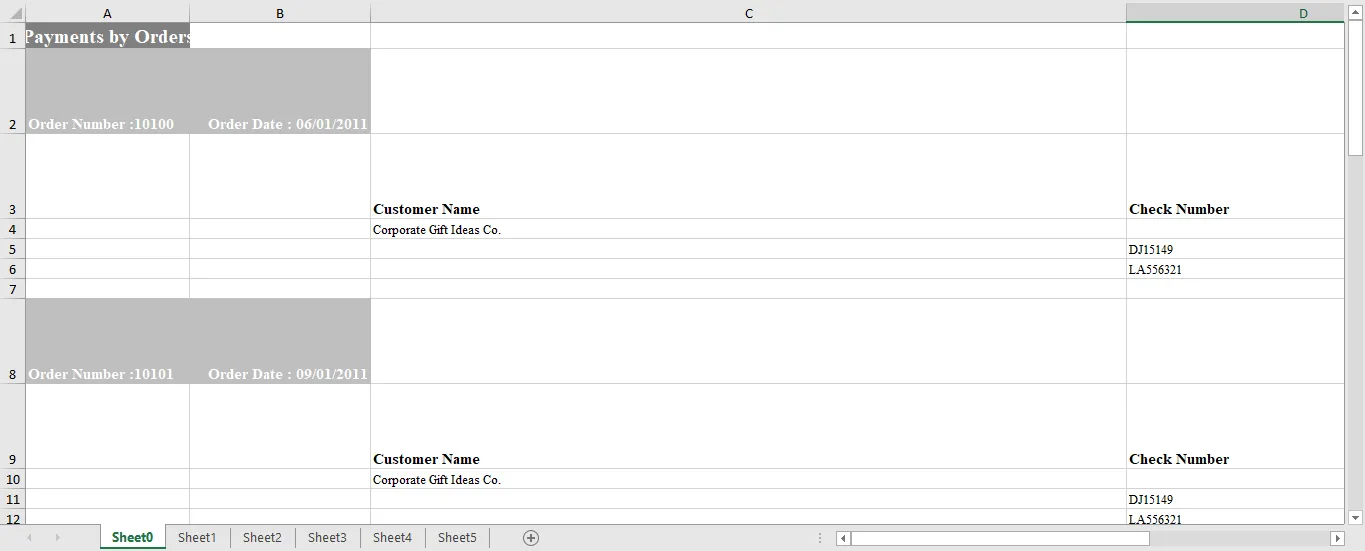Image resolution: width=1365 pixels, height=551 pixels.
Task: Click the vertical scrollbar thumb
Action: (x=1355, y=88)
